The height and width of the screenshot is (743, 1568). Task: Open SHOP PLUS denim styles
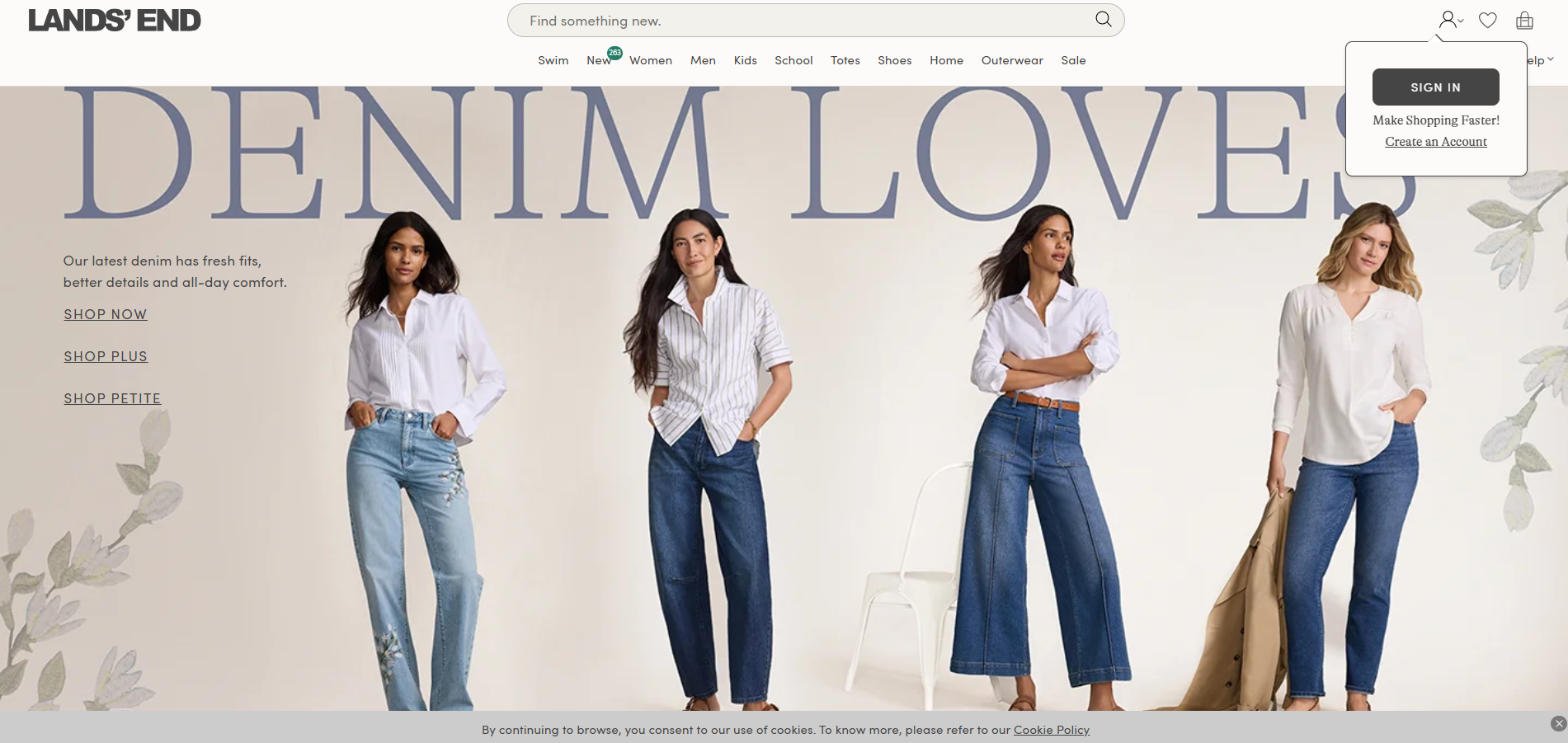pos(106,356)
